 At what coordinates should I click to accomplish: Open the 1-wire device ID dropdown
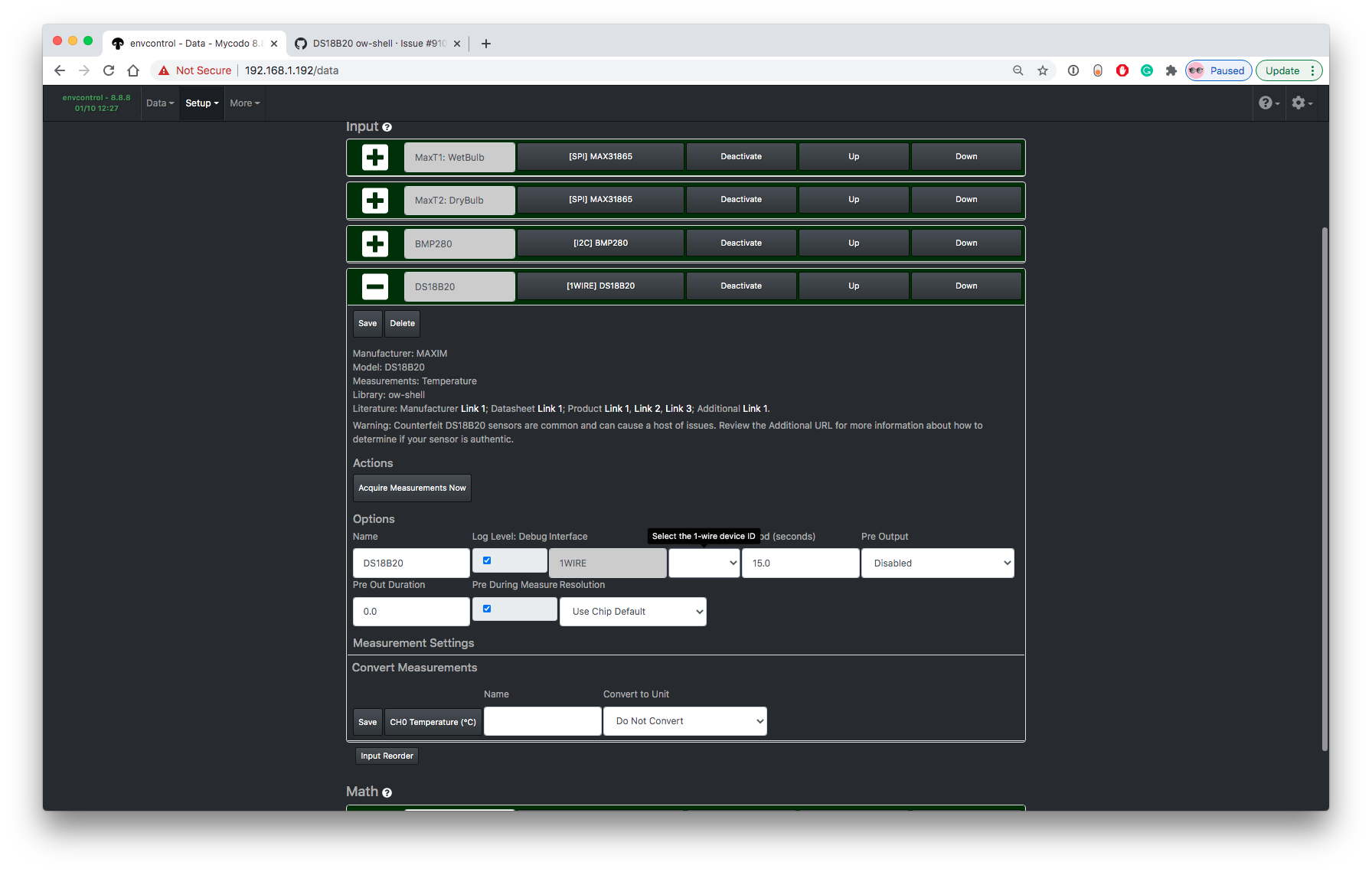(x=704, y=563)
